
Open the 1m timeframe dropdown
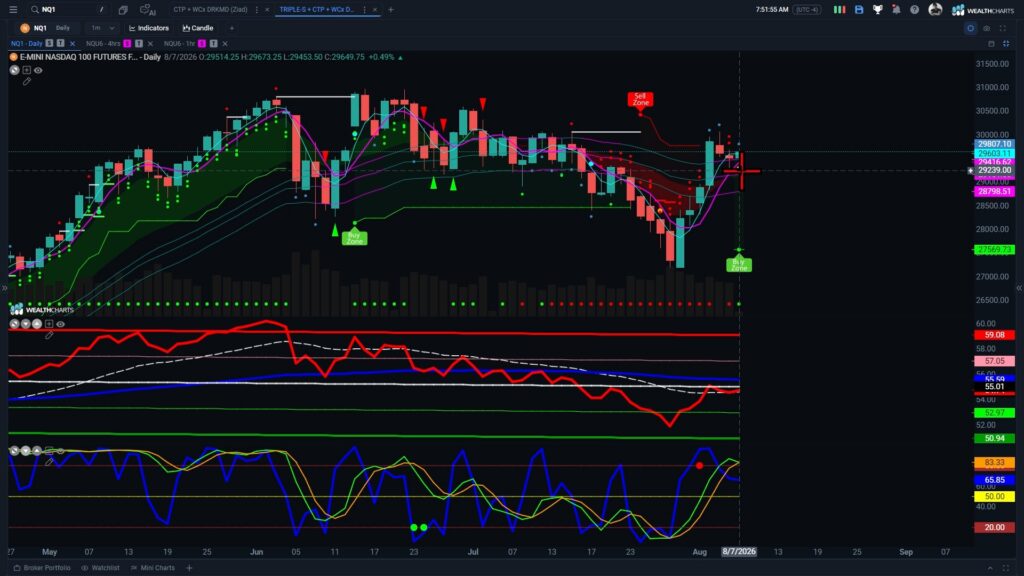pos(103,28)
